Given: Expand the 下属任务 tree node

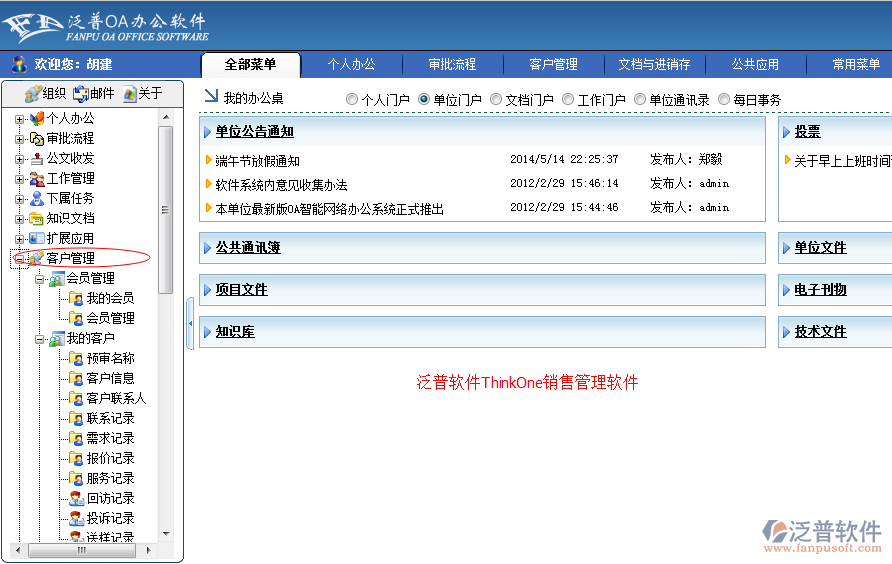Looking at the screenshot, I should pyautogui.click(x=19, y=199).
